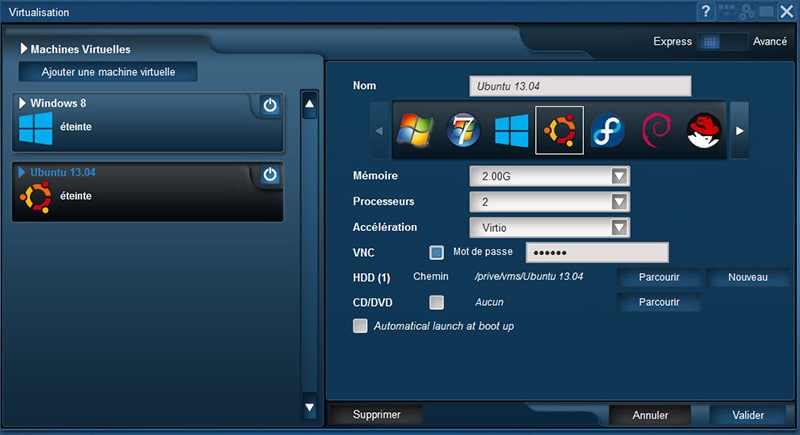Click Ajouter une machine virtuelle
The width and height of the screenshot is (800, 435).
(x=108, y=72)
